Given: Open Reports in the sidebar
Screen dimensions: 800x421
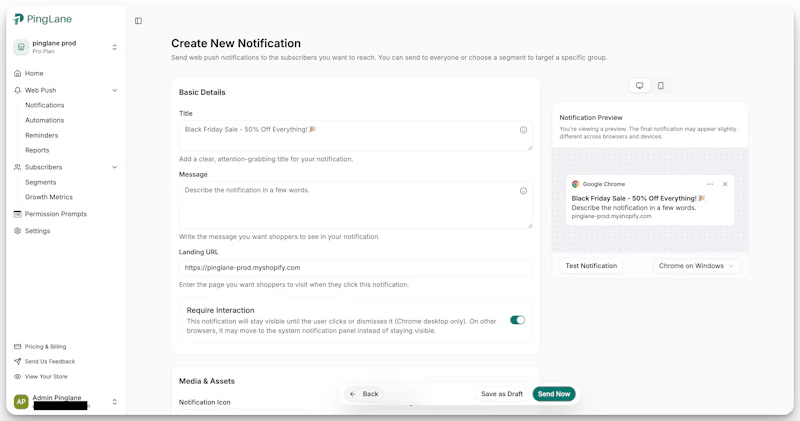Looking at the screenshot, I should [37, 151].
